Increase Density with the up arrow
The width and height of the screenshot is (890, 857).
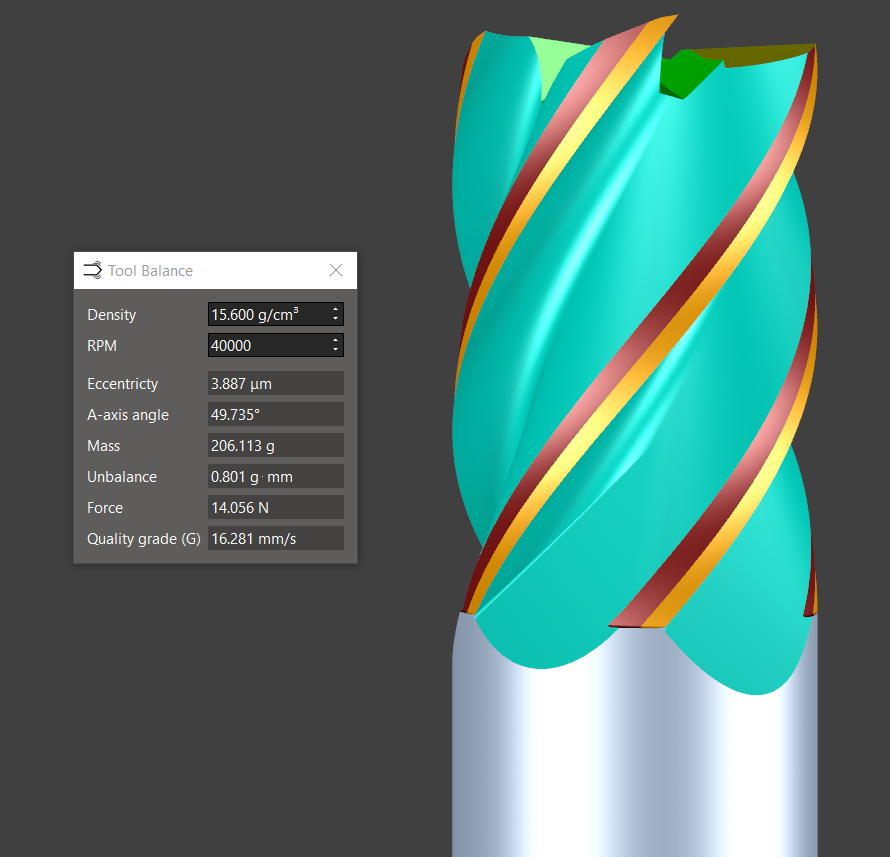pyautogui.click(x=335, y=310)
